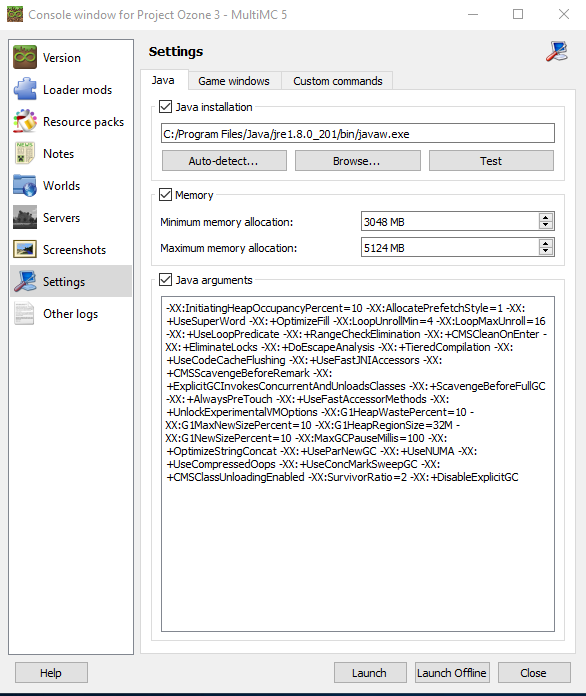This screenshot has width=586, height=696.
Task: Toggle the Java installation checkbox
Action: [166, 107]
